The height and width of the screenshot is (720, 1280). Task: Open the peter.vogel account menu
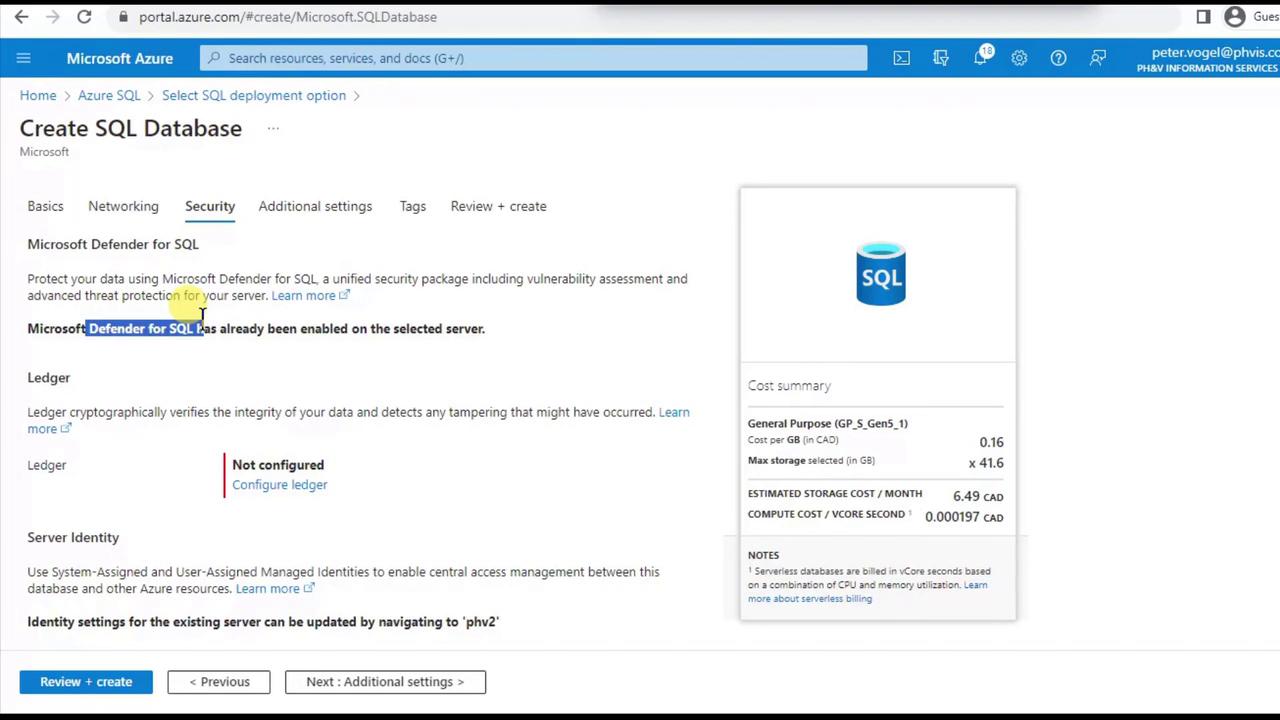pyautogui.click(x=1207, y=59)
